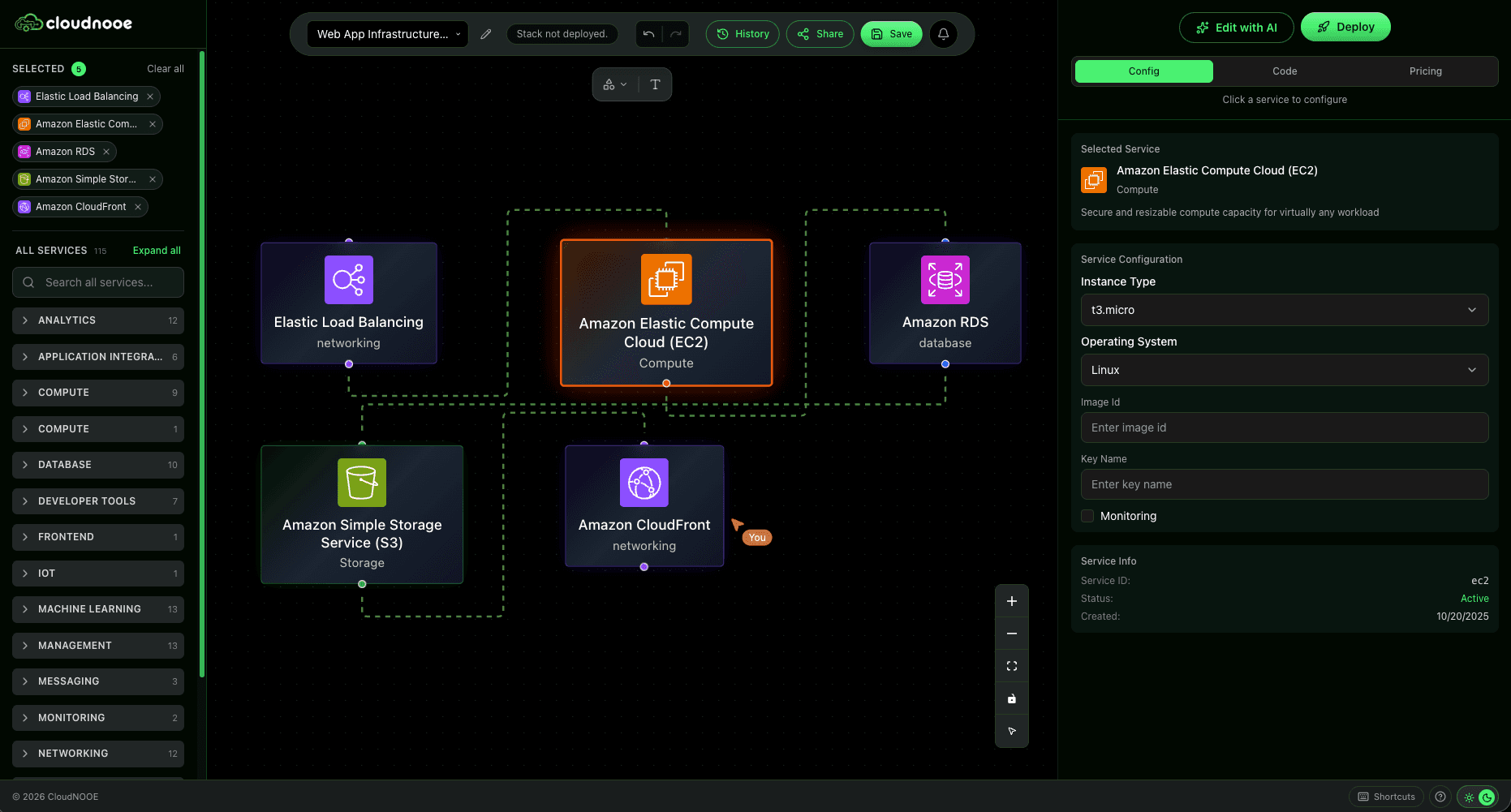Remove Amazon RDS from selected
This screenshot has height=812, width=1511.
pyautogui.click(x=106, y=152)
